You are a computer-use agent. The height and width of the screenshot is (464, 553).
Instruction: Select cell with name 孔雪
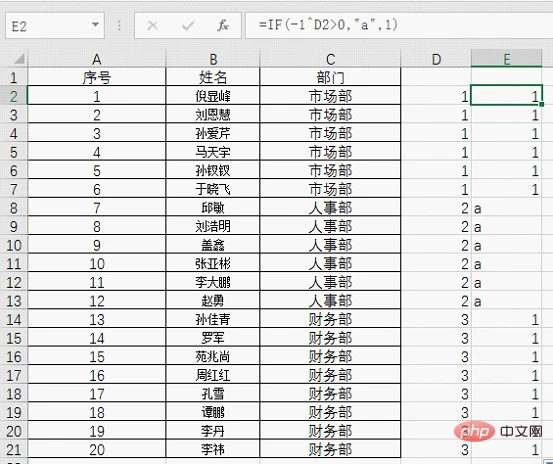point(213,394)
